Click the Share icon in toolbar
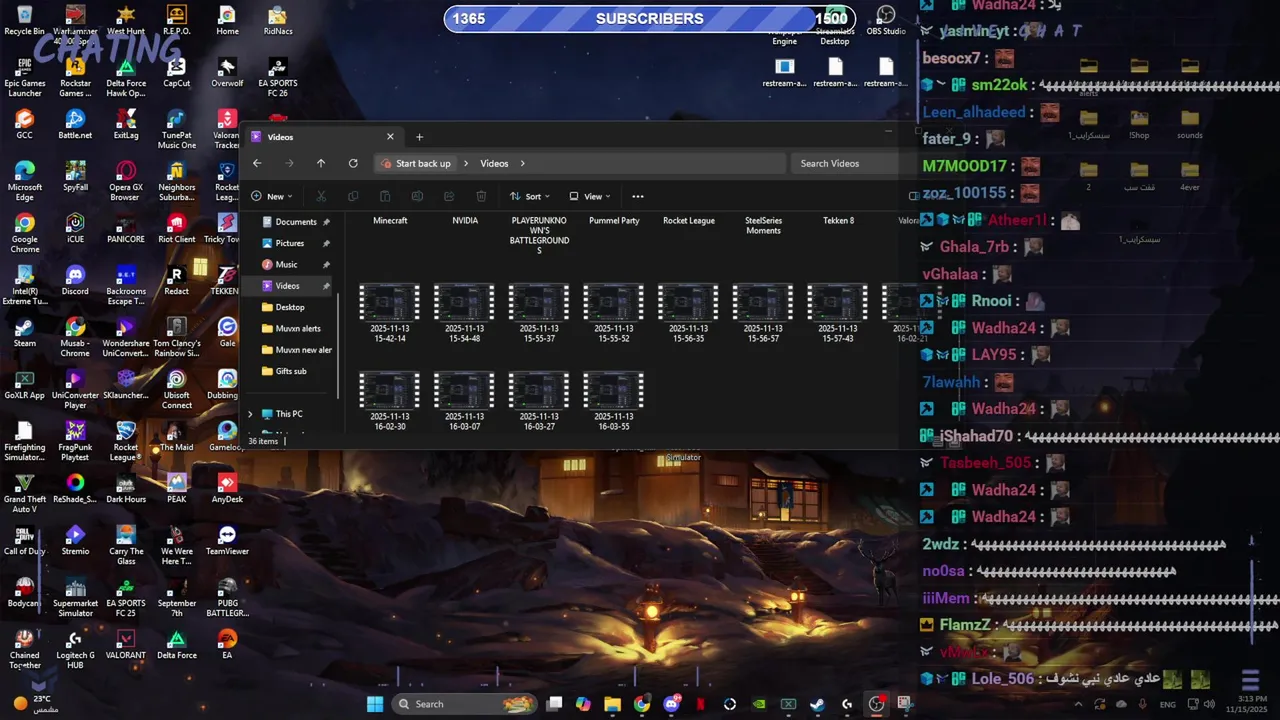Screen dimensions: 1280x720 pos(449,196)
